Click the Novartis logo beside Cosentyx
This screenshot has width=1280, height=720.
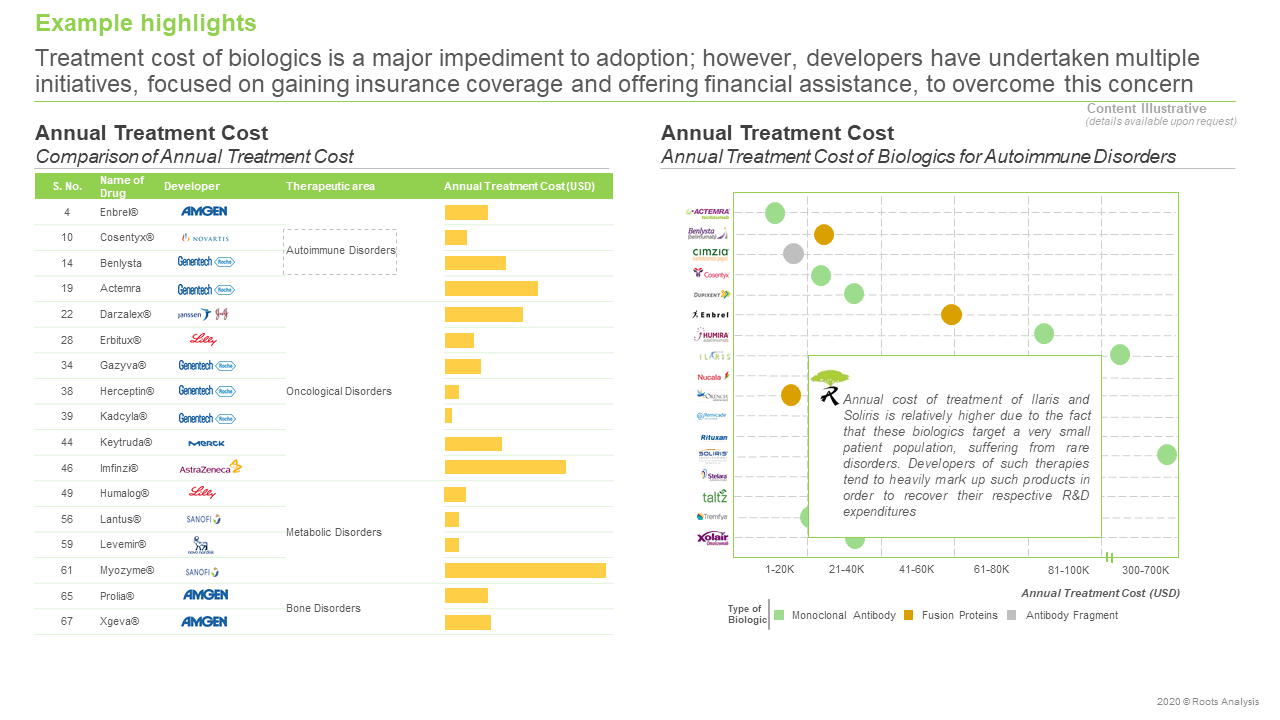tap(205, 237)
